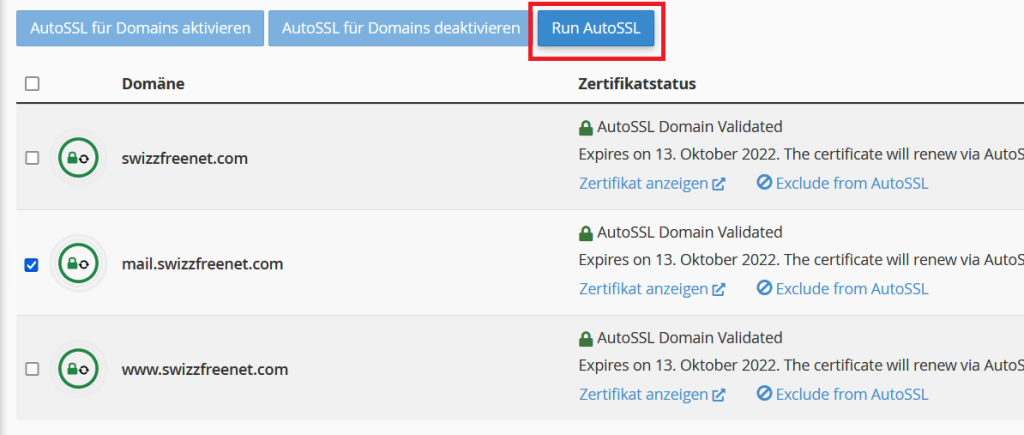Click AutoSSL für Domains aktivieren button
The image size is (1024, 435).
(140, 29)
